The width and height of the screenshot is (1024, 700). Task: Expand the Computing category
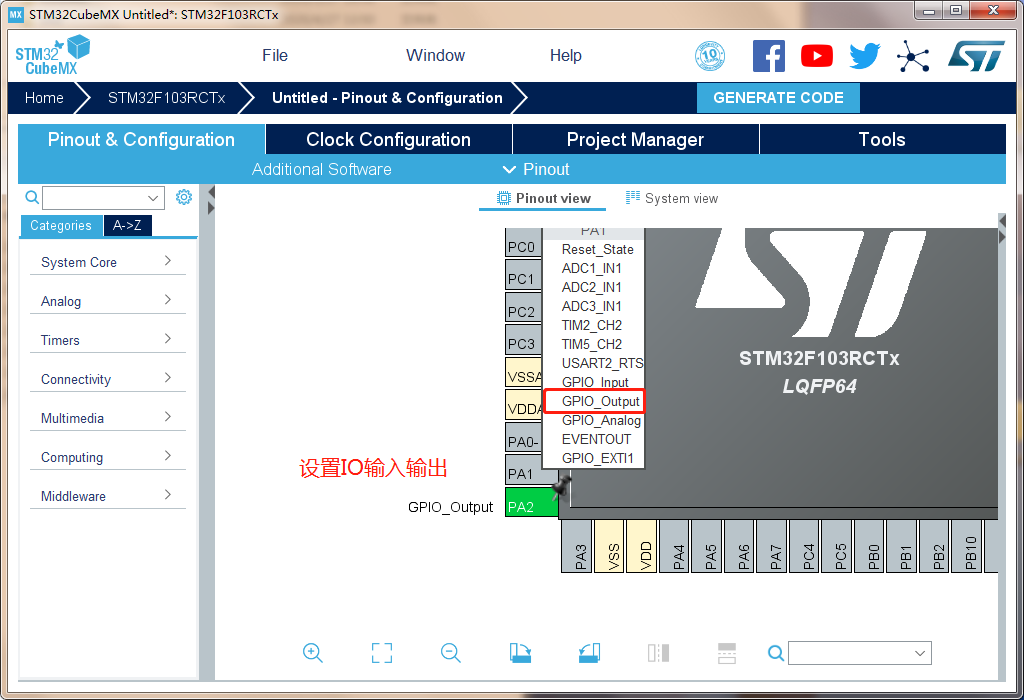pyautogui.click(x=108, y=457)
